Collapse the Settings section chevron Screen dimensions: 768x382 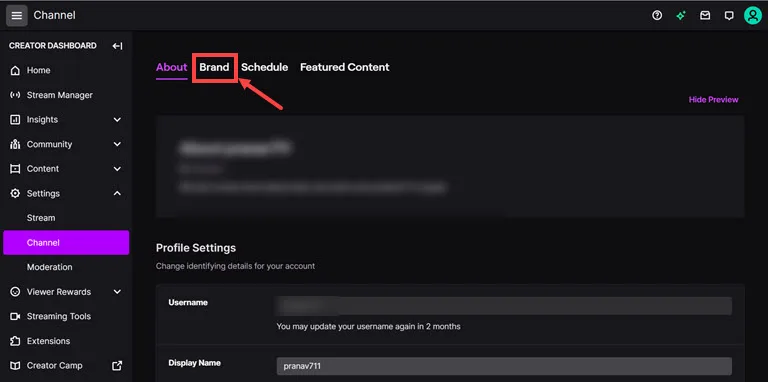coord(117,193)
